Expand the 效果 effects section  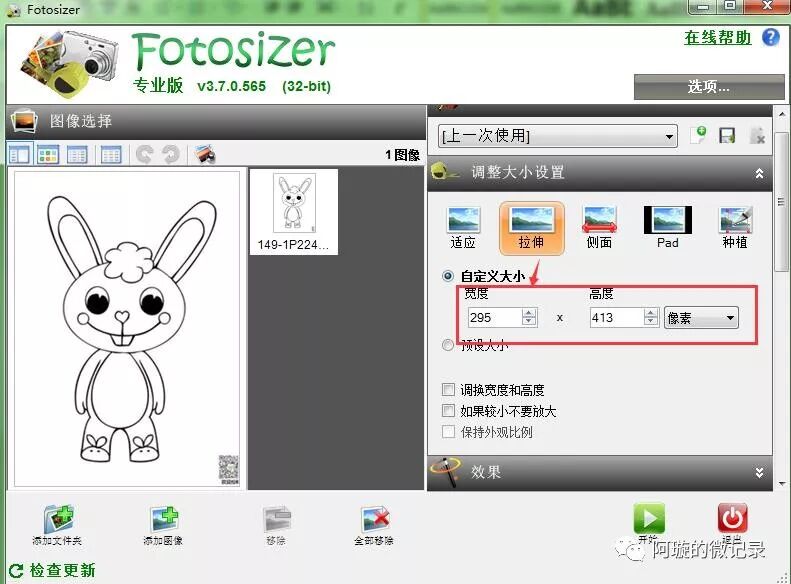(759, 473)
